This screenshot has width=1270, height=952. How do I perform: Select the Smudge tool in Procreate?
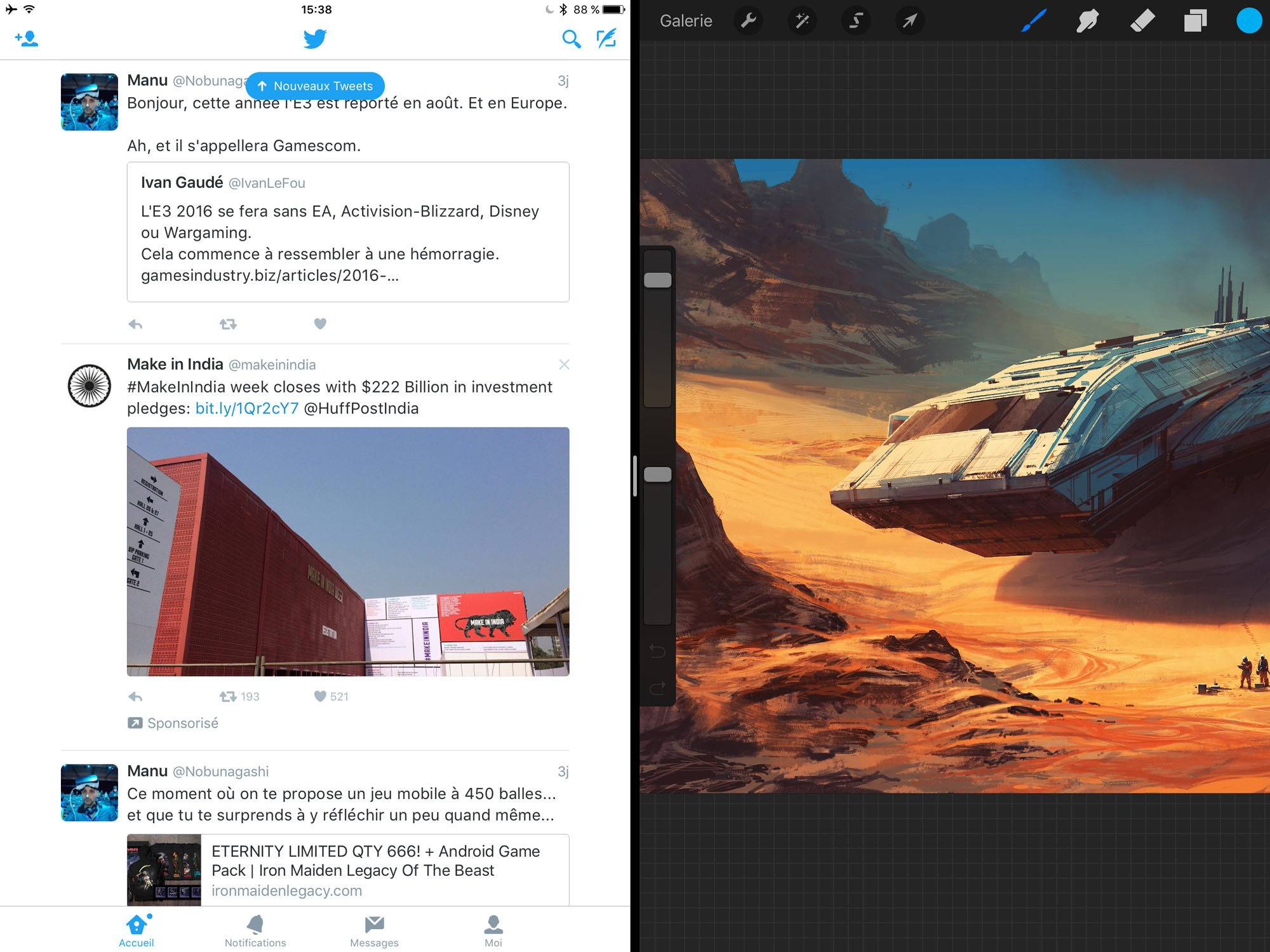tap(1088, 21)
